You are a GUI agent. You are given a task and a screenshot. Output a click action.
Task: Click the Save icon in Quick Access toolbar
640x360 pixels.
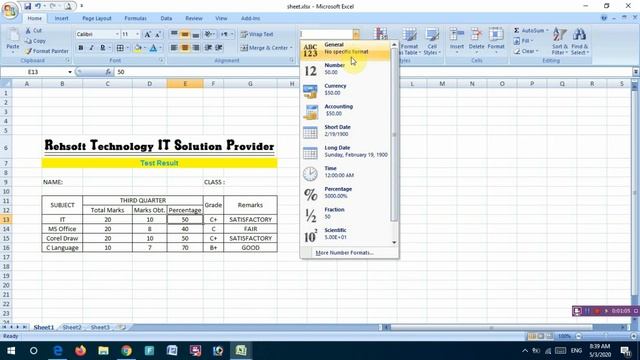pos(27,6)
